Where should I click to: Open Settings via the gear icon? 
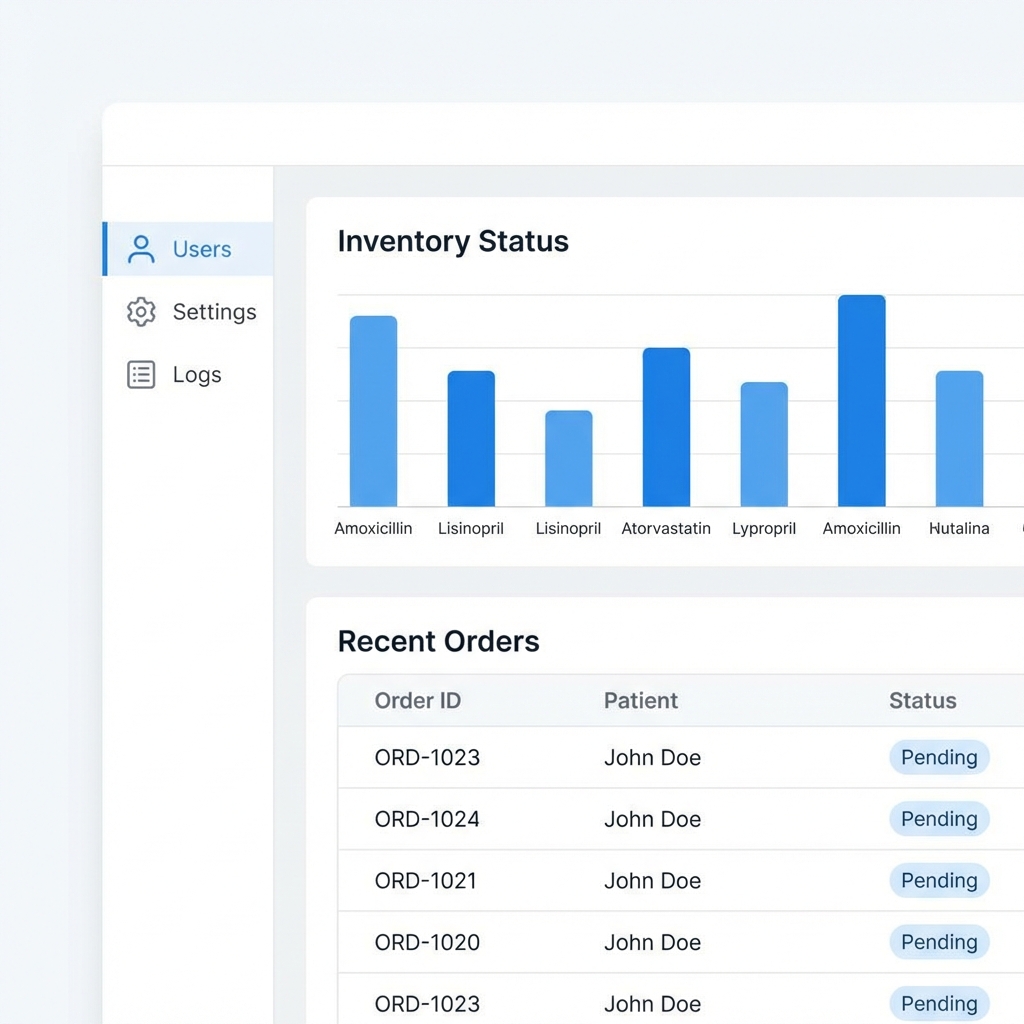tap(141, 312)
